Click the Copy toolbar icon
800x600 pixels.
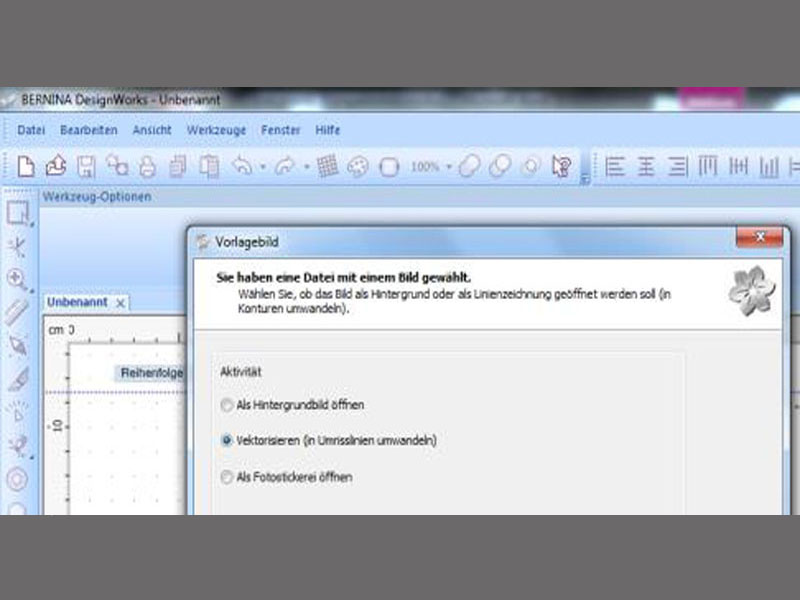pos(178,167)
